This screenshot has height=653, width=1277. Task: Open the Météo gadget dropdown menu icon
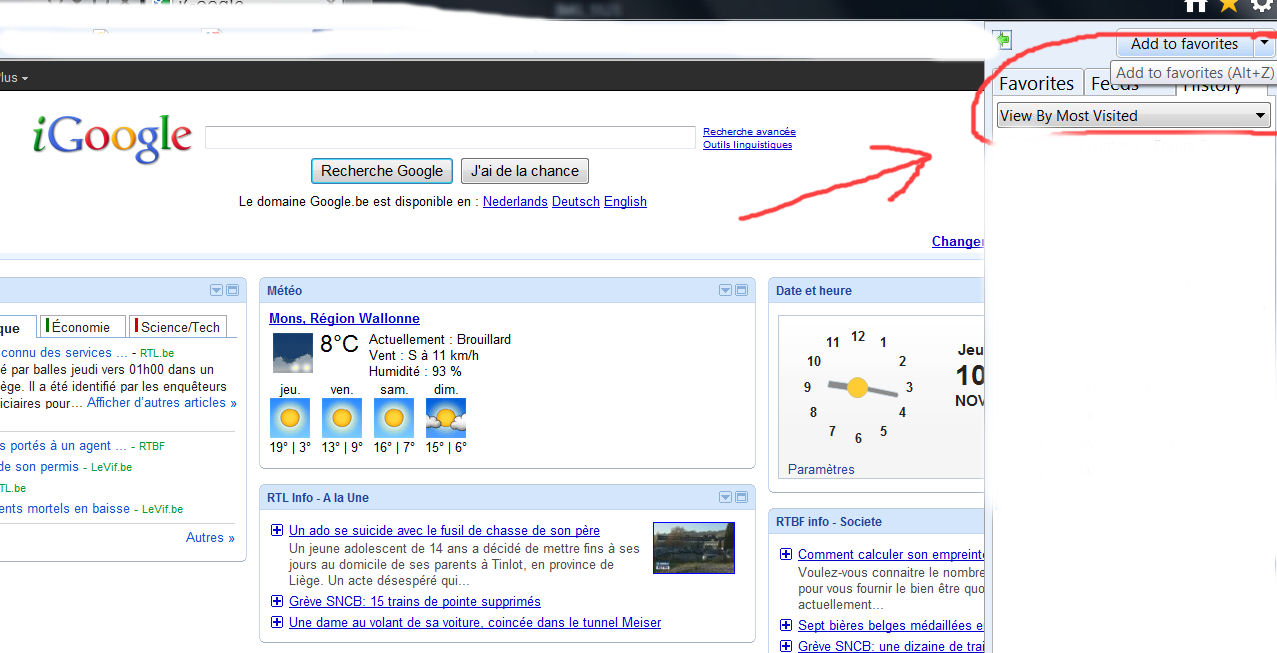[725, 290]
